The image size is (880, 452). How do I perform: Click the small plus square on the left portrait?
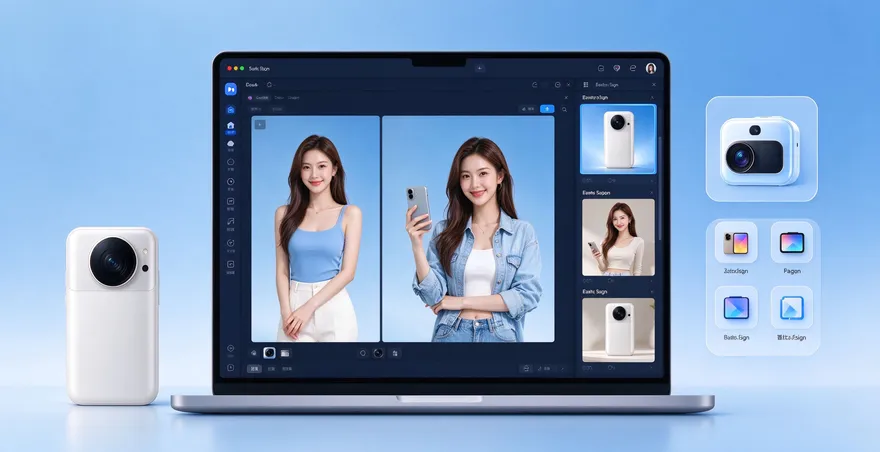(x=260, y=125)
